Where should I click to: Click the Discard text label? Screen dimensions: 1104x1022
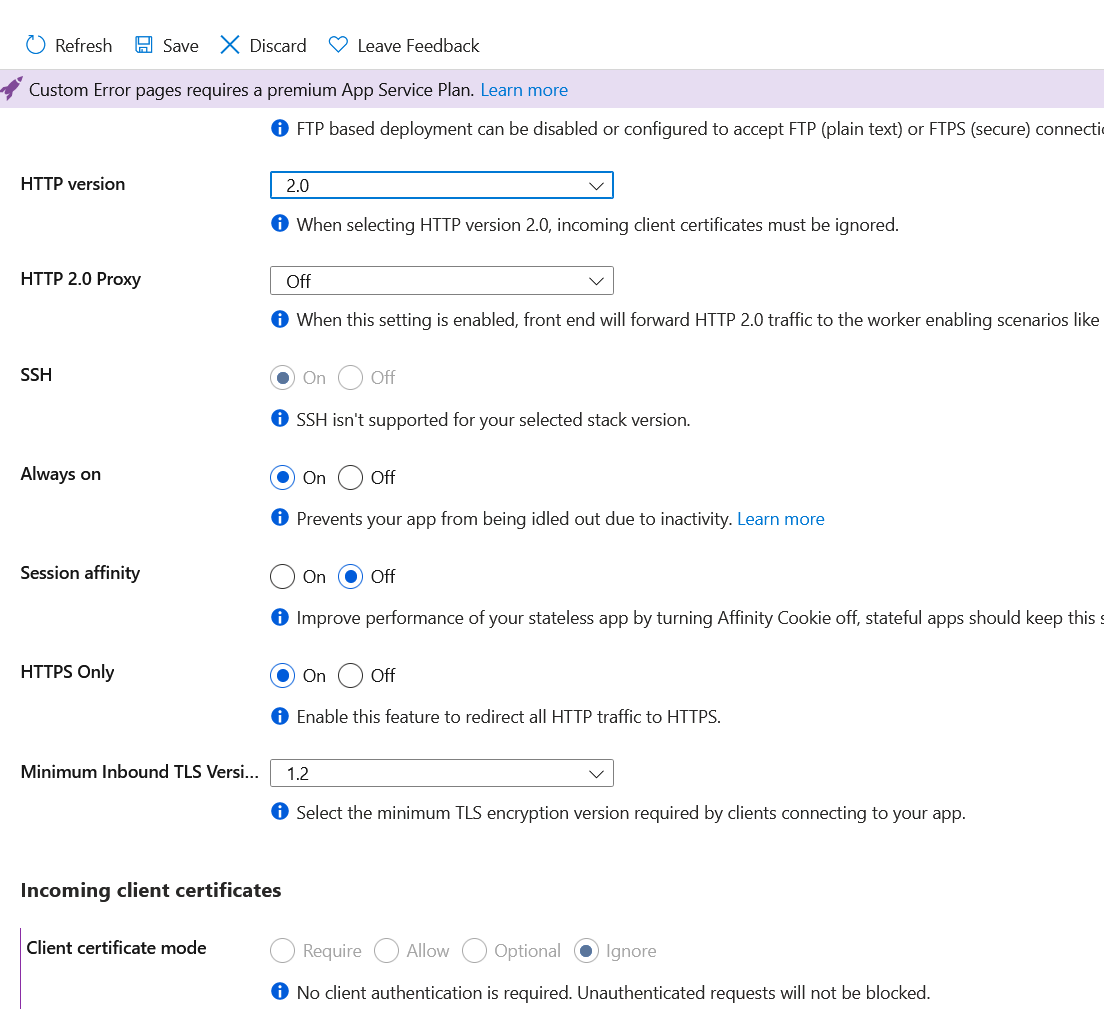point(277,46)
